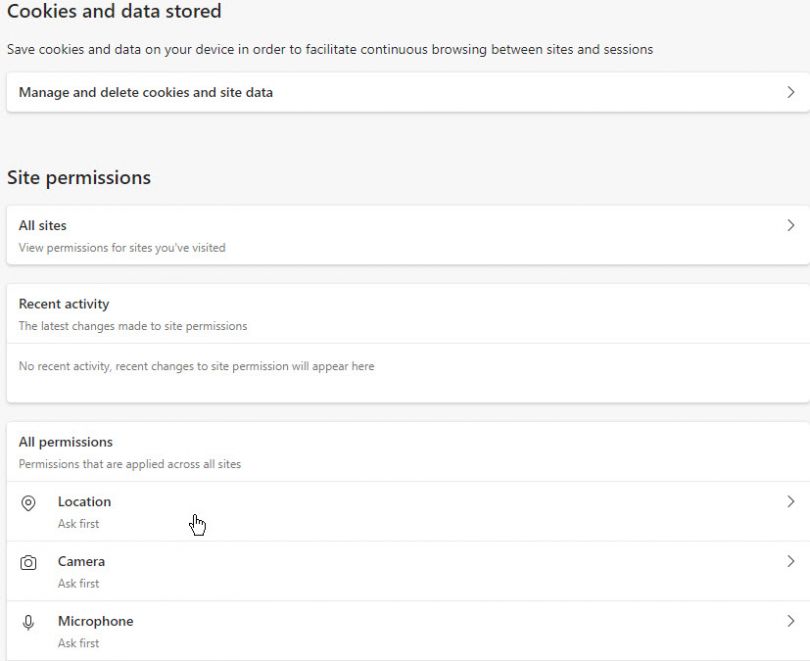Expand the Camera row chevron
810x661 pixels.
(x=790, y=562)
